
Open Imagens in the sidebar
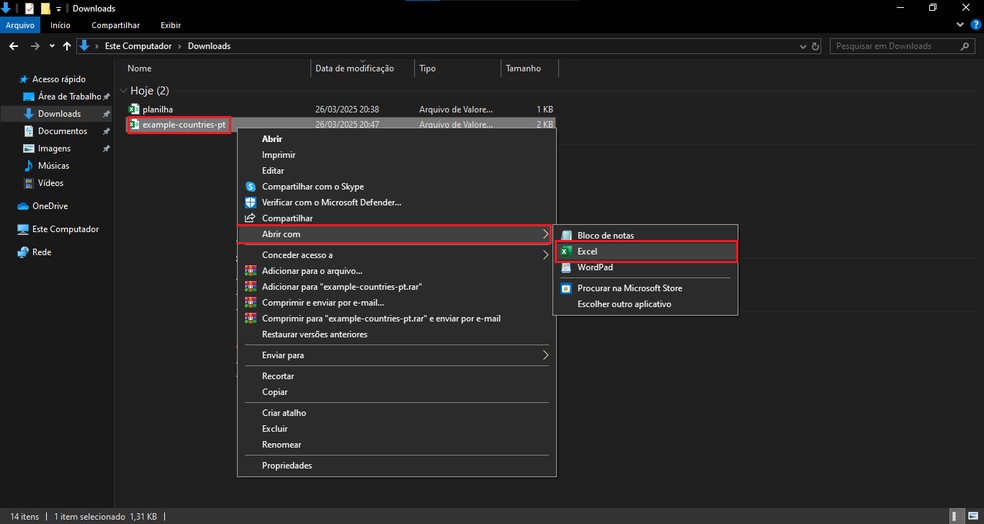(x=53, y=149)
